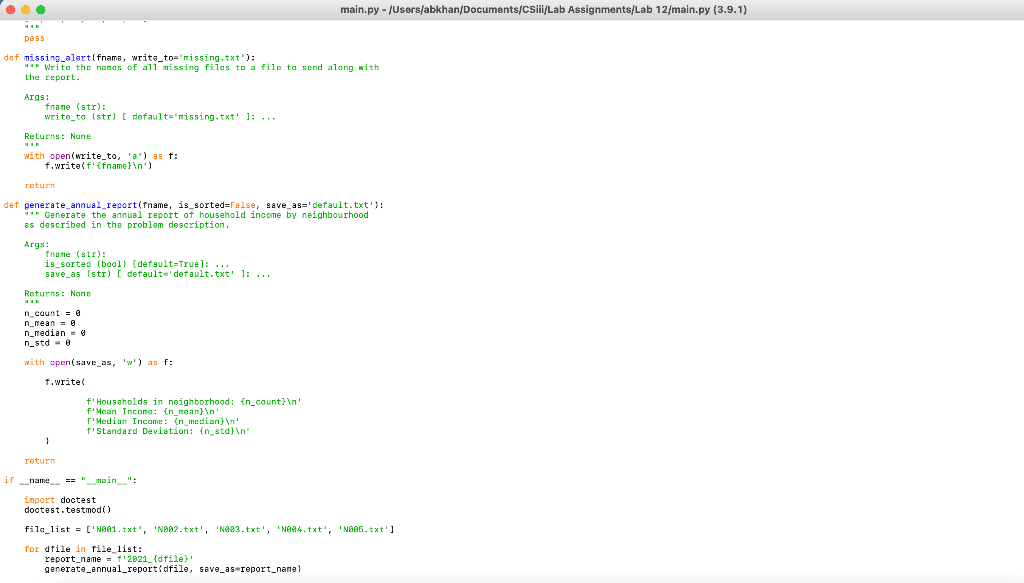This screenshot has width=1024, height=583.
Task: Click 'as described in the problem description.' line
Action: (x=127, y=225)
